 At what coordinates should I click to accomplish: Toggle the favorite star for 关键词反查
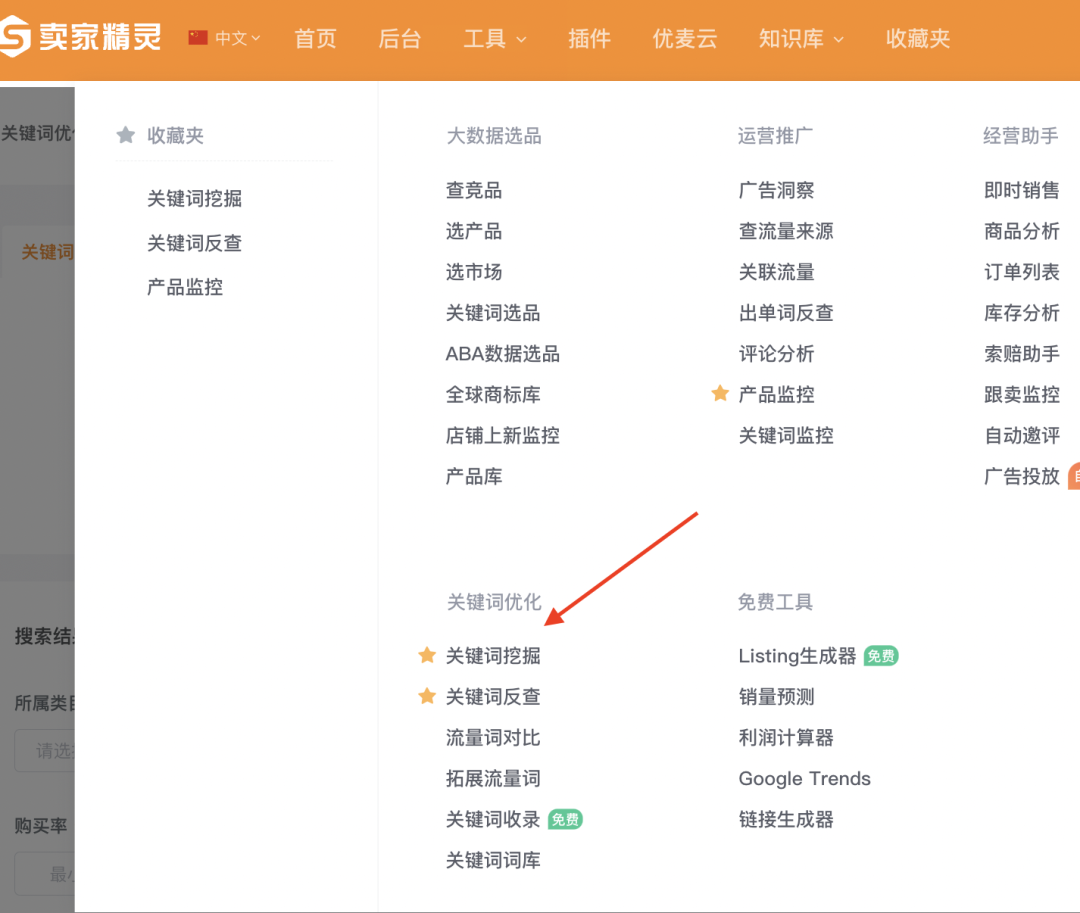click(x=427, y=696)
